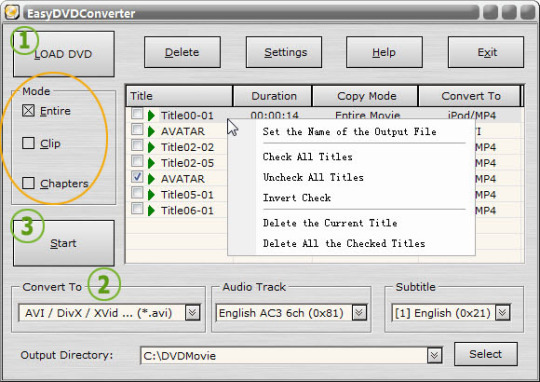The image size is (540, 382).
Task: Click the LOAD DVD button
Action: tap(64, 54)
